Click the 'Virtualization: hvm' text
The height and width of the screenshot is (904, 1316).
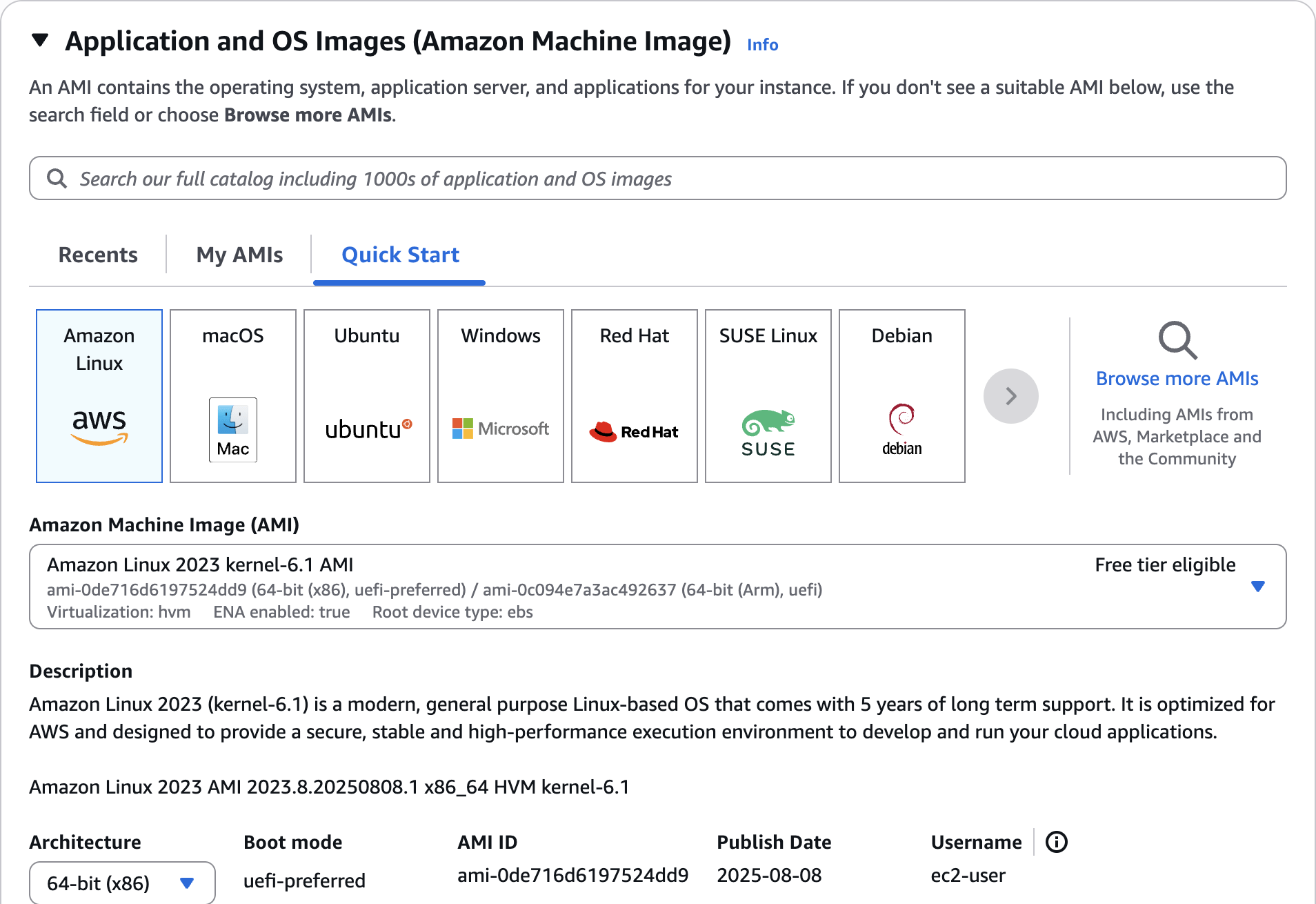click(x=119, y=612)
